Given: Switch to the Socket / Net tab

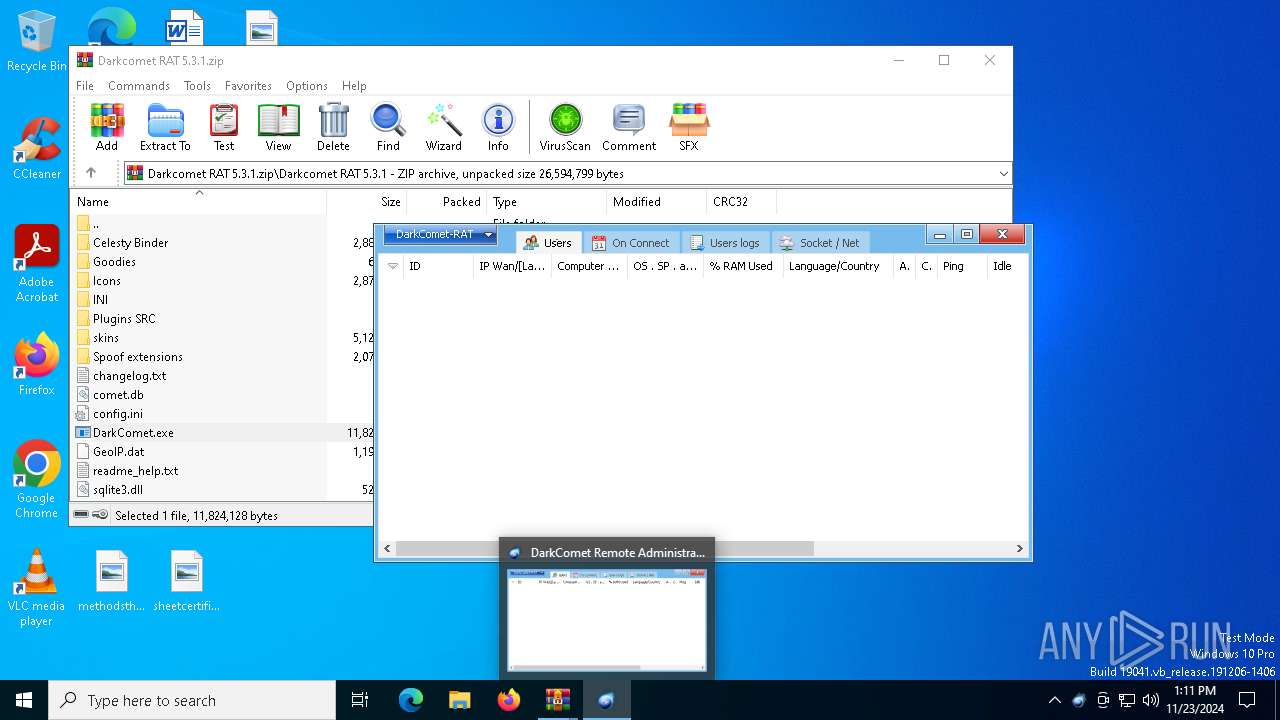Looking at the screenshot, I should pyautogui.click(x=819, y=243).
